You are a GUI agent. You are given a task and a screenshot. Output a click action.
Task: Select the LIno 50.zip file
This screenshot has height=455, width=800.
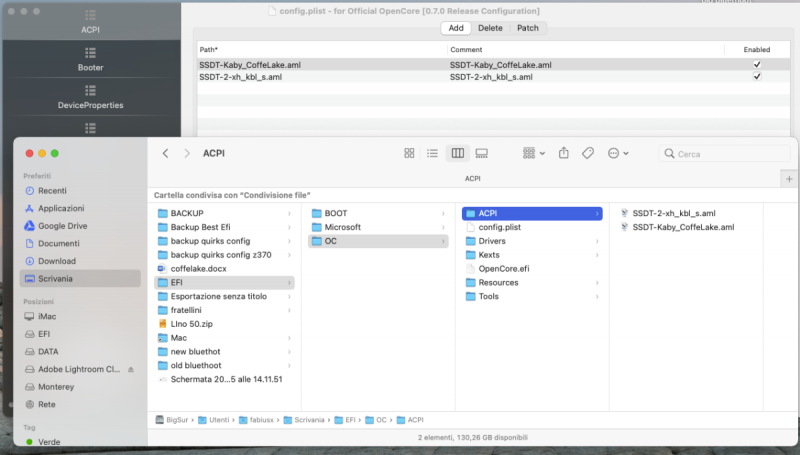click(224, 324)
